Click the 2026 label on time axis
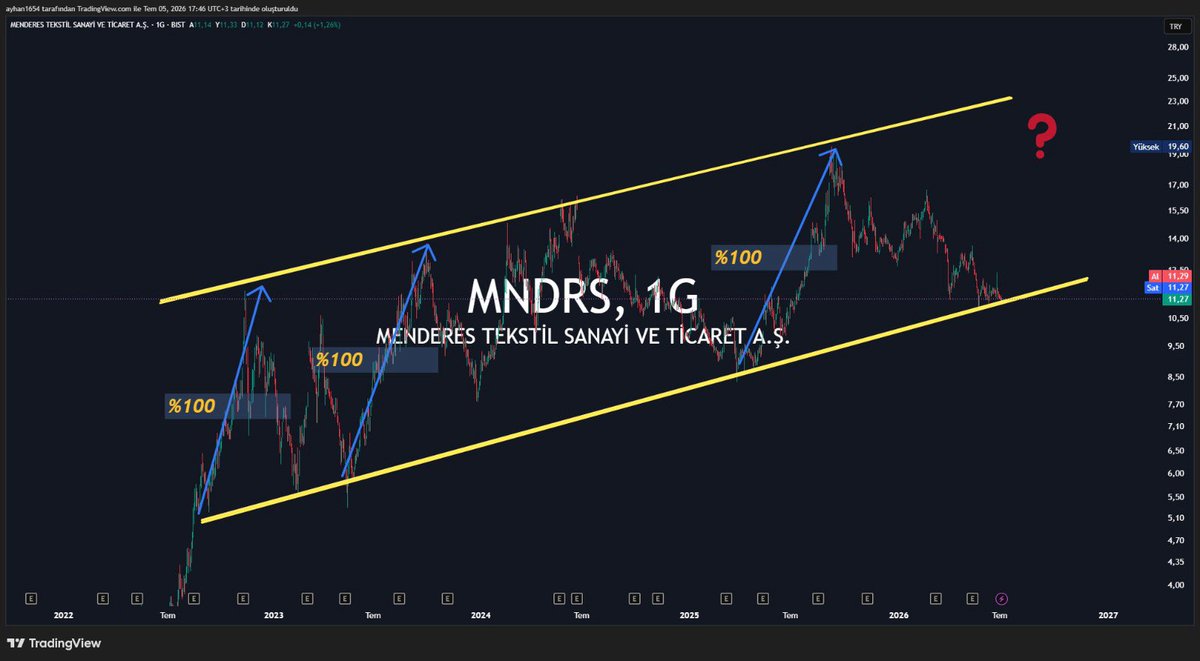 (x=897, y=615)
